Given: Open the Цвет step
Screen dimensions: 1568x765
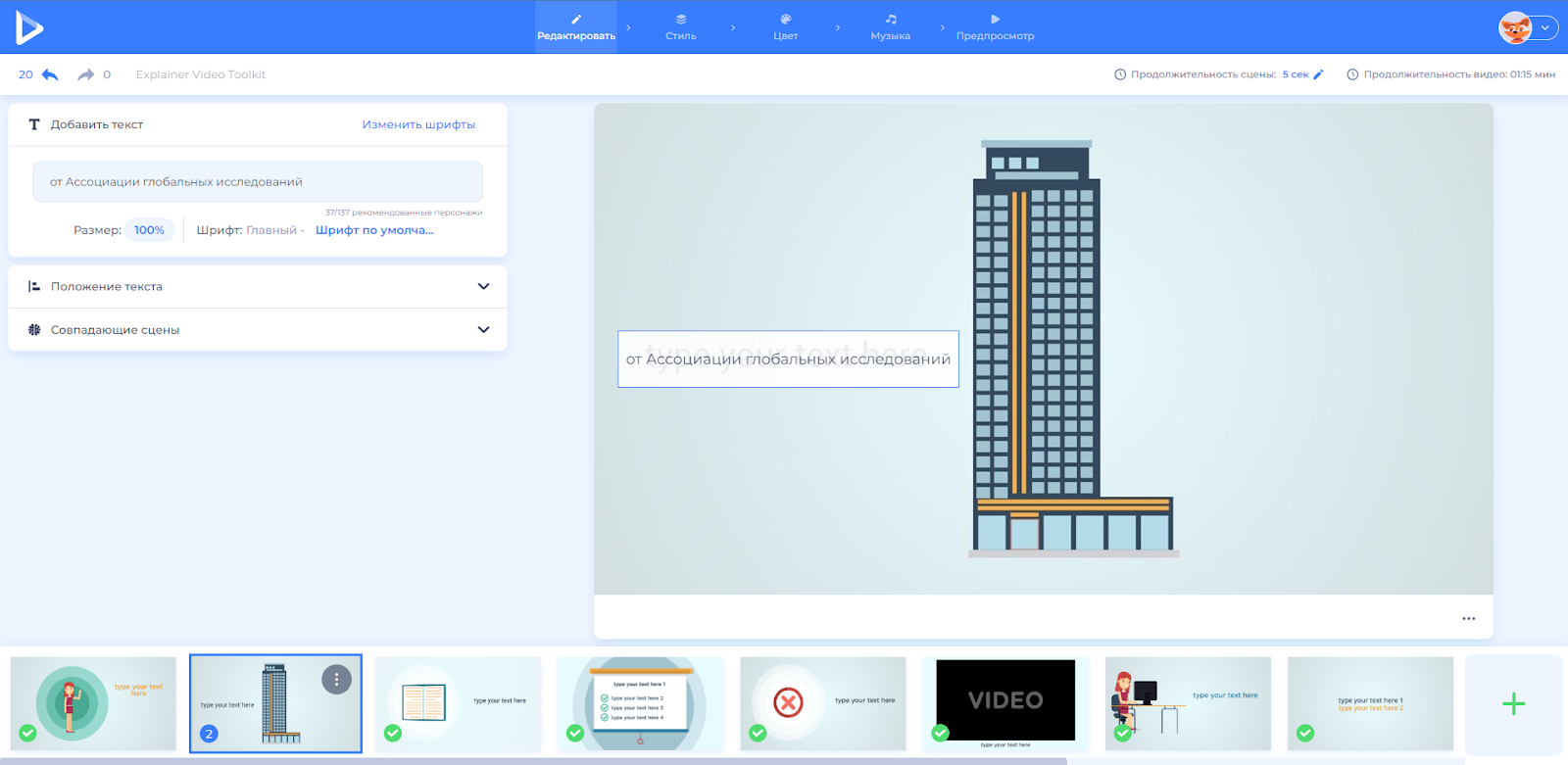Looking at the screenshot, I should pyautogui.click(x=785, y=26).
